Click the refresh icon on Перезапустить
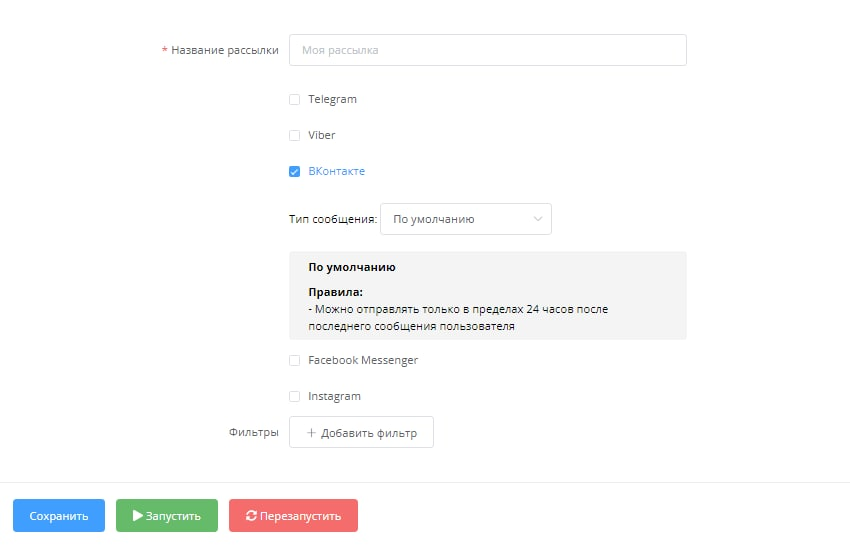The image size is (850, 547). pos(251,516)
